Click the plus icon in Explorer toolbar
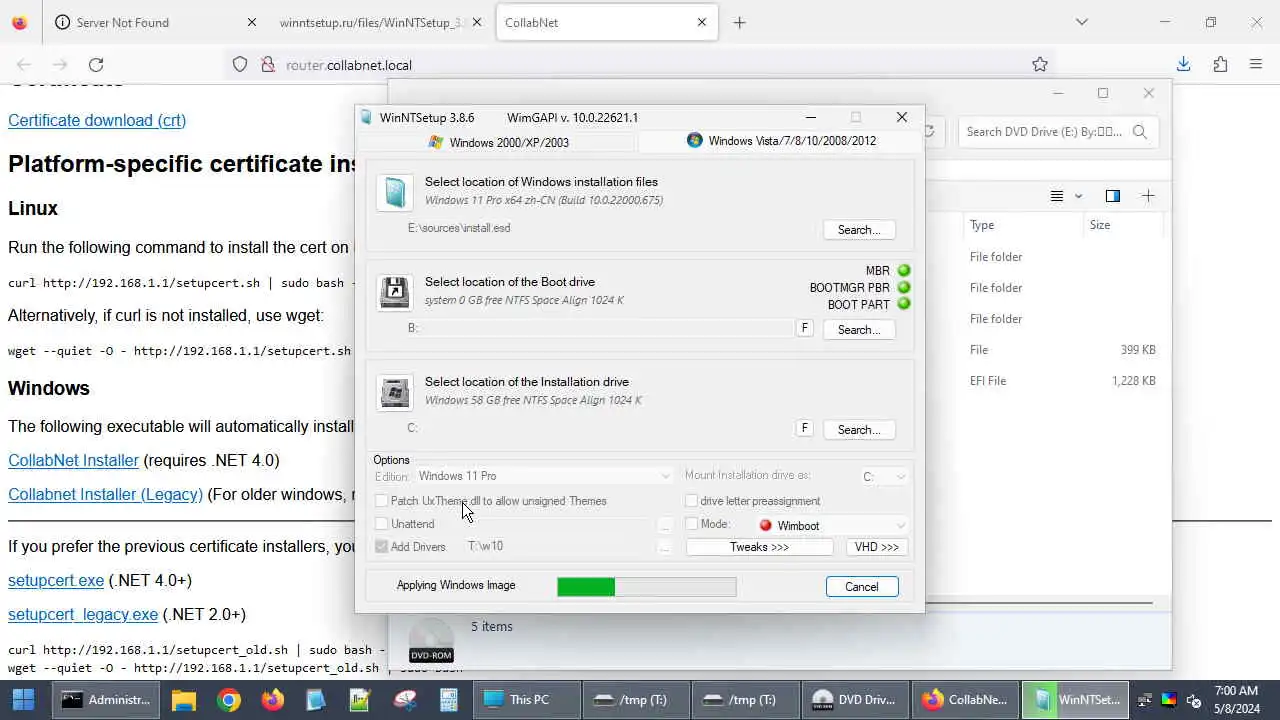Screen dimensions: 1280x720 (x=1148, y=196)
